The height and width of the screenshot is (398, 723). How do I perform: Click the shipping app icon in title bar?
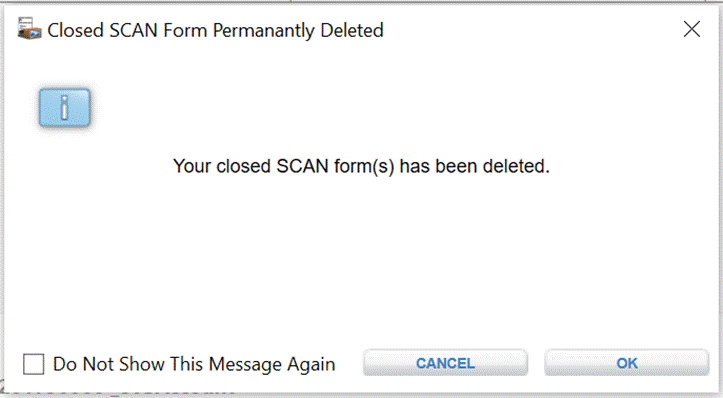[30, 29]
